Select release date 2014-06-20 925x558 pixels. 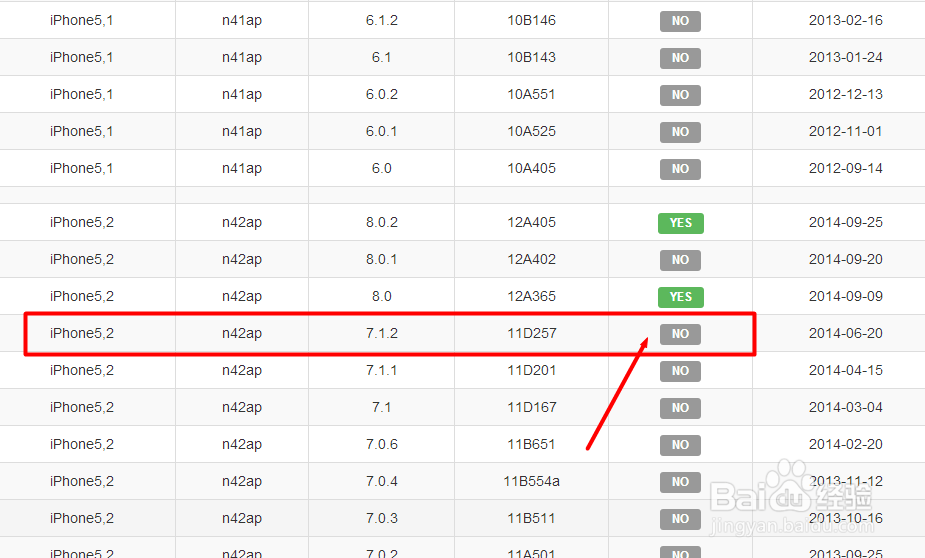point(845,333)
